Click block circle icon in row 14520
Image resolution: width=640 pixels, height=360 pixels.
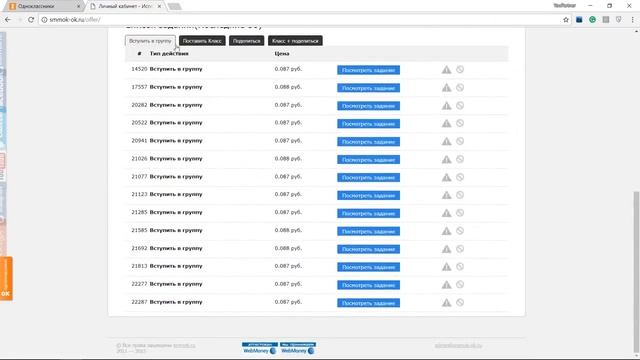[x=460, y=69]
